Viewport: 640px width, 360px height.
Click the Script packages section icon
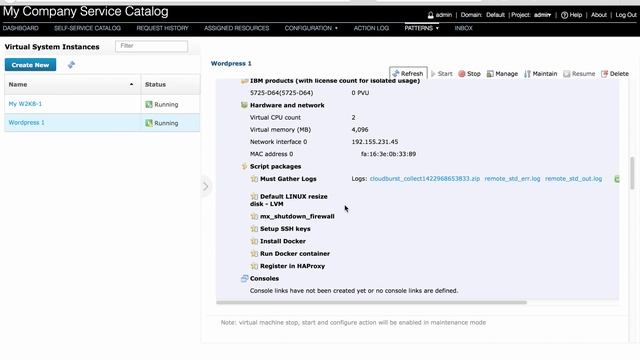click(x=244, y=166)
